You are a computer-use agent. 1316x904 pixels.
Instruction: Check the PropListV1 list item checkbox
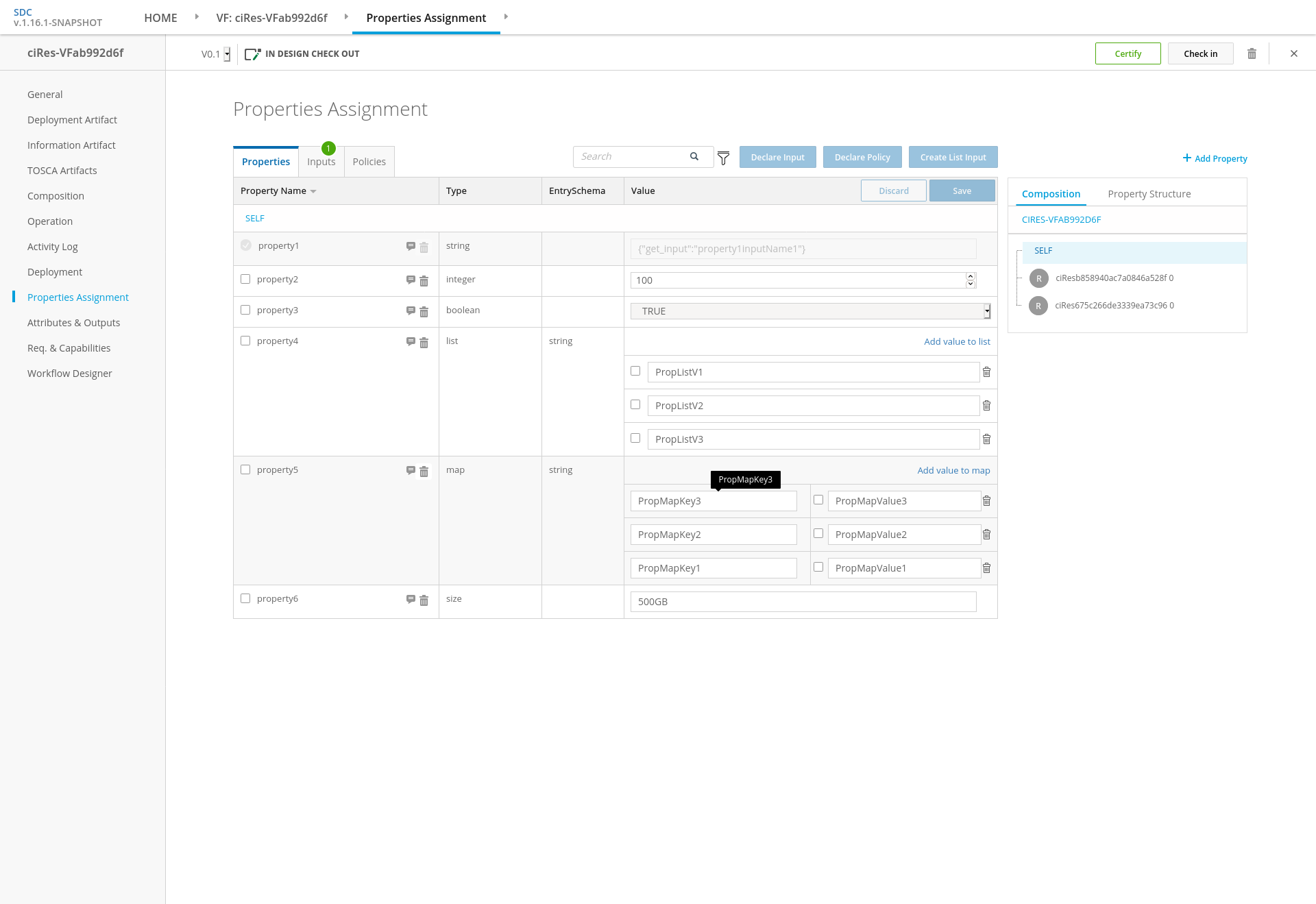pos(635,371)
